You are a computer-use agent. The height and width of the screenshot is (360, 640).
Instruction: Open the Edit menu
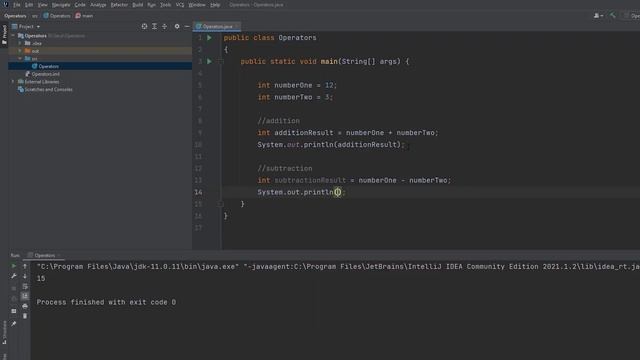(29, 5)
